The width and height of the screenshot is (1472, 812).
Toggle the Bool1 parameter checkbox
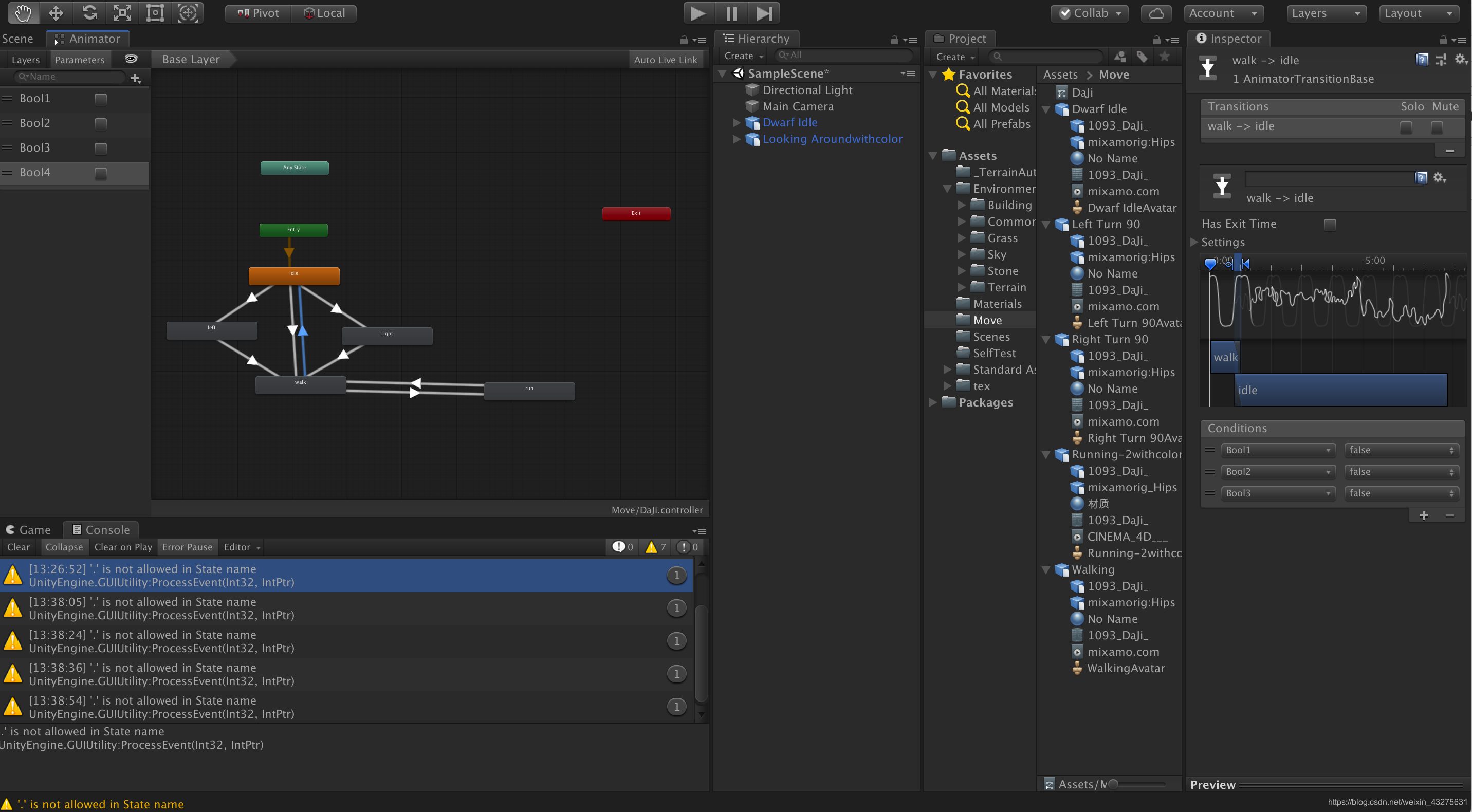point(101,99)
